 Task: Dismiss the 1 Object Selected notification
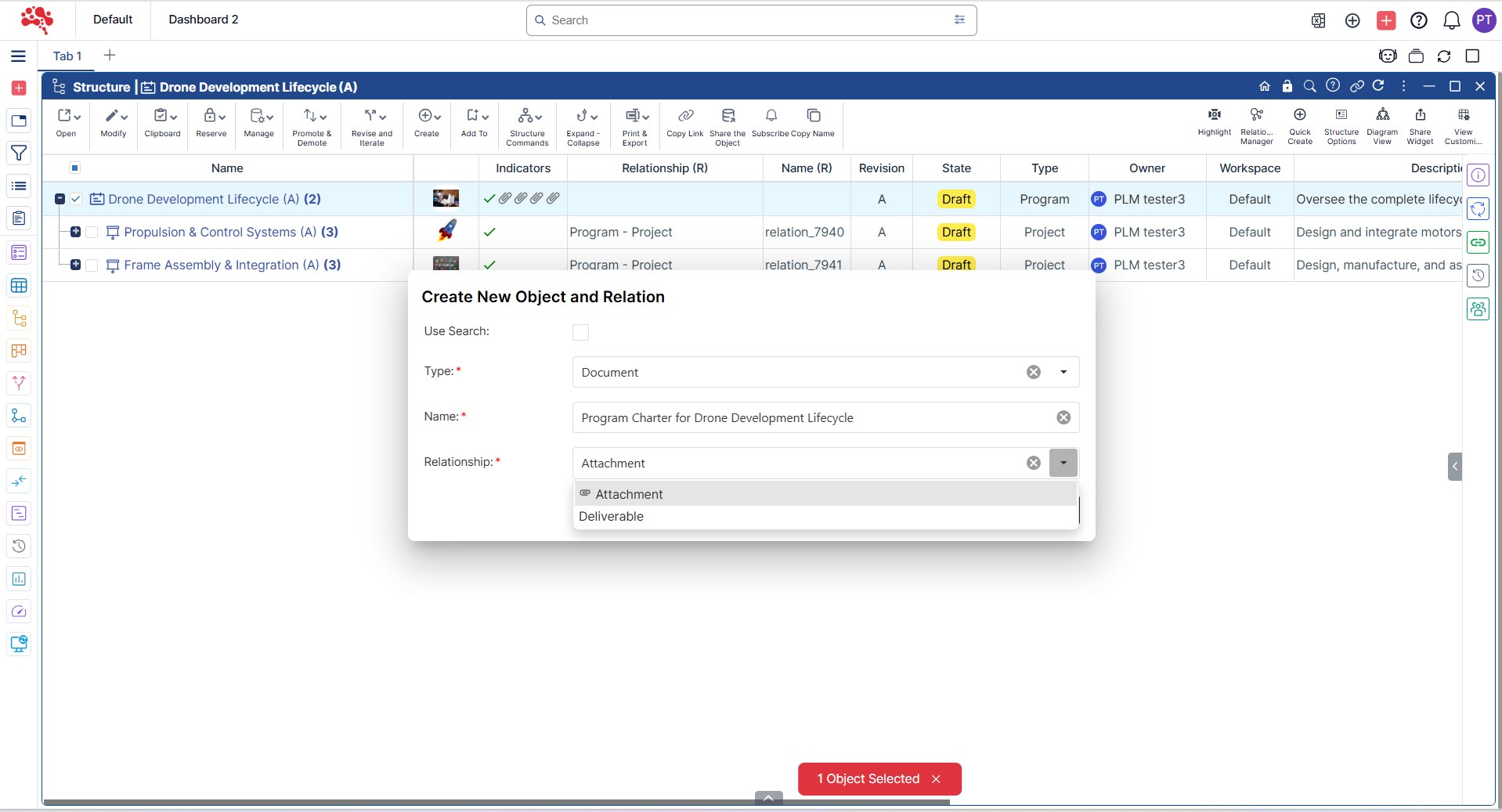coord(936,779)
